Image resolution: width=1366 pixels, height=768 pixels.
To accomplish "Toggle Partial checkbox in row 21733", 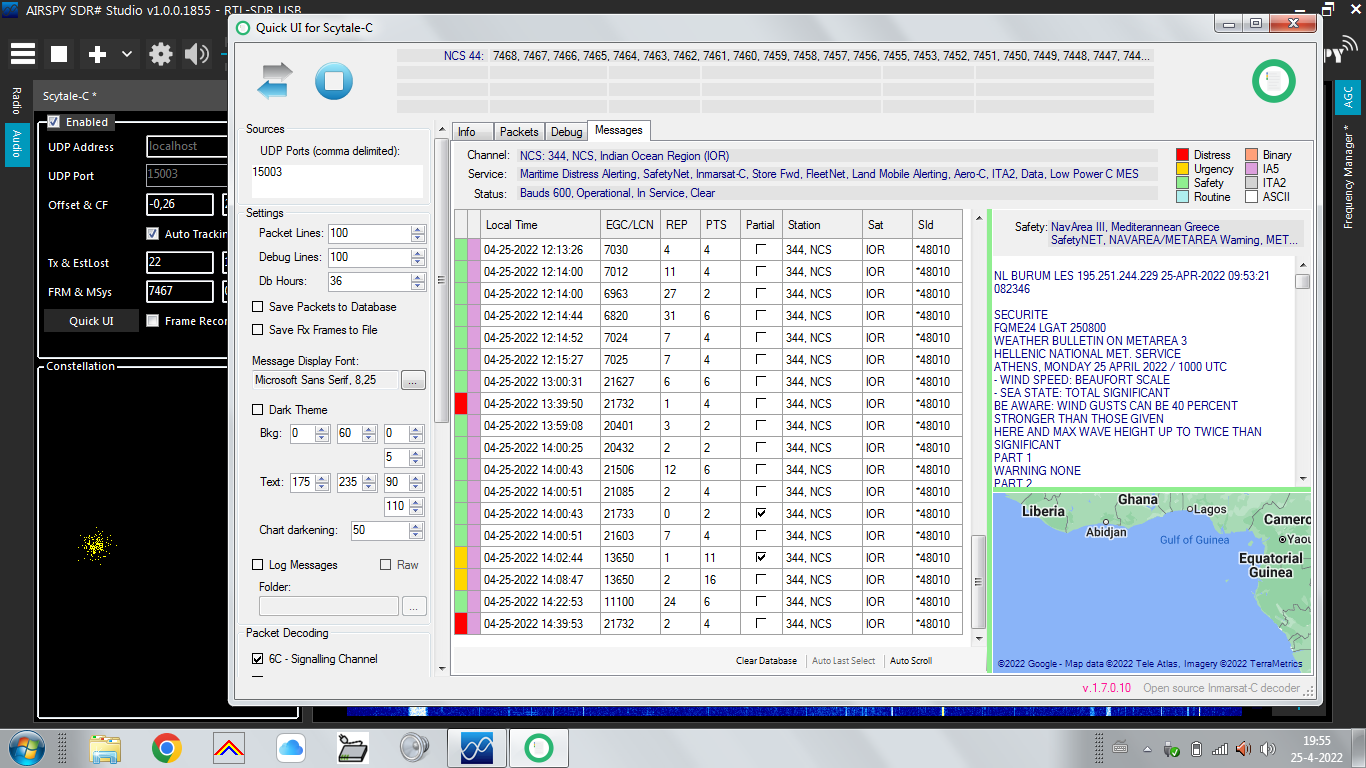I will pos(761,513).
